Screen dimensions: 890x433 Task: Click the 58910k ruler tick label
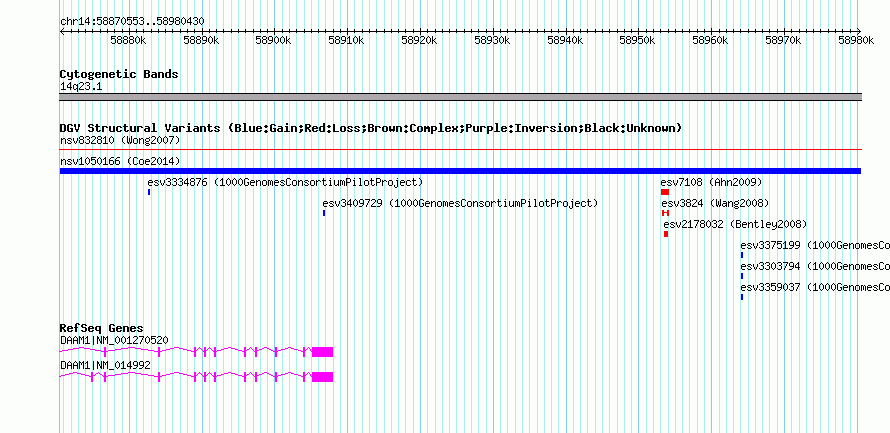[347, 40]
